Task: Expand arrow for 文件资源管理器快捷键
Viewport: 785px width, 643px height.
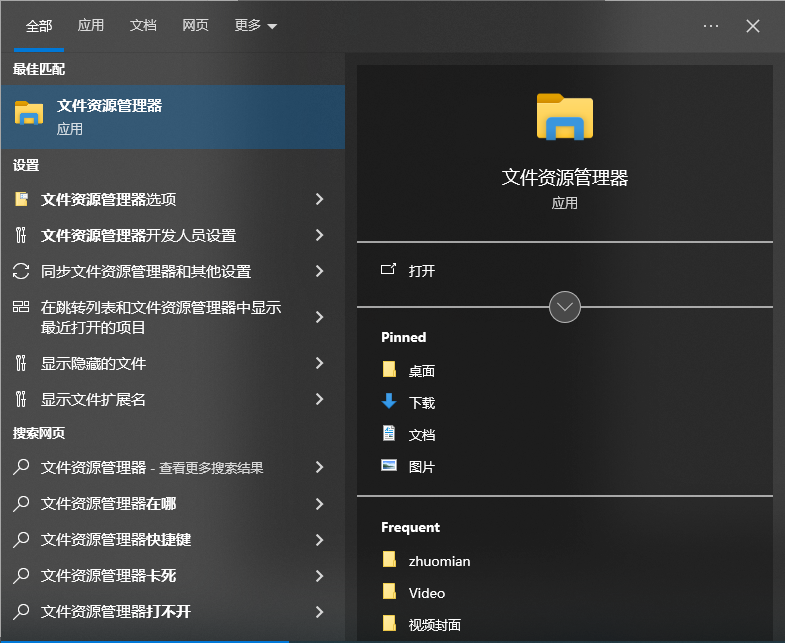Action: pyautogui.click(x=319, y=540)
